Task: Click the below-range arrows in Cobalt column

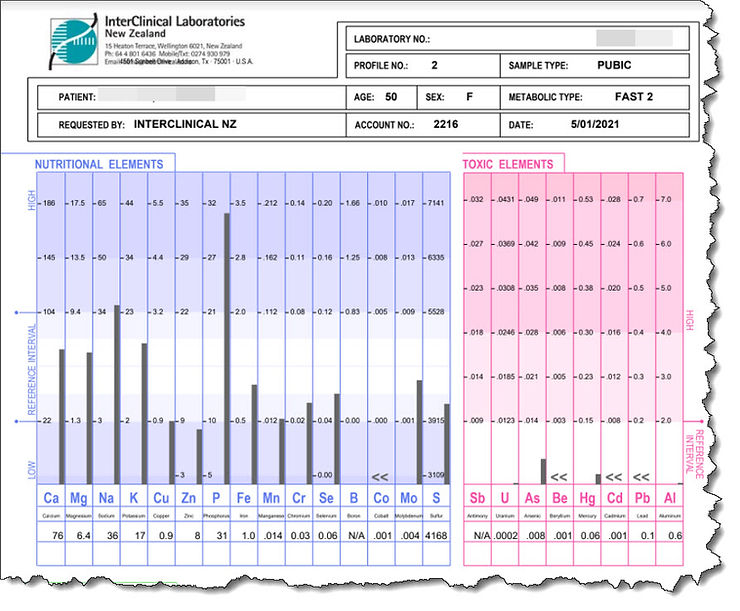Action: (380, 477)
